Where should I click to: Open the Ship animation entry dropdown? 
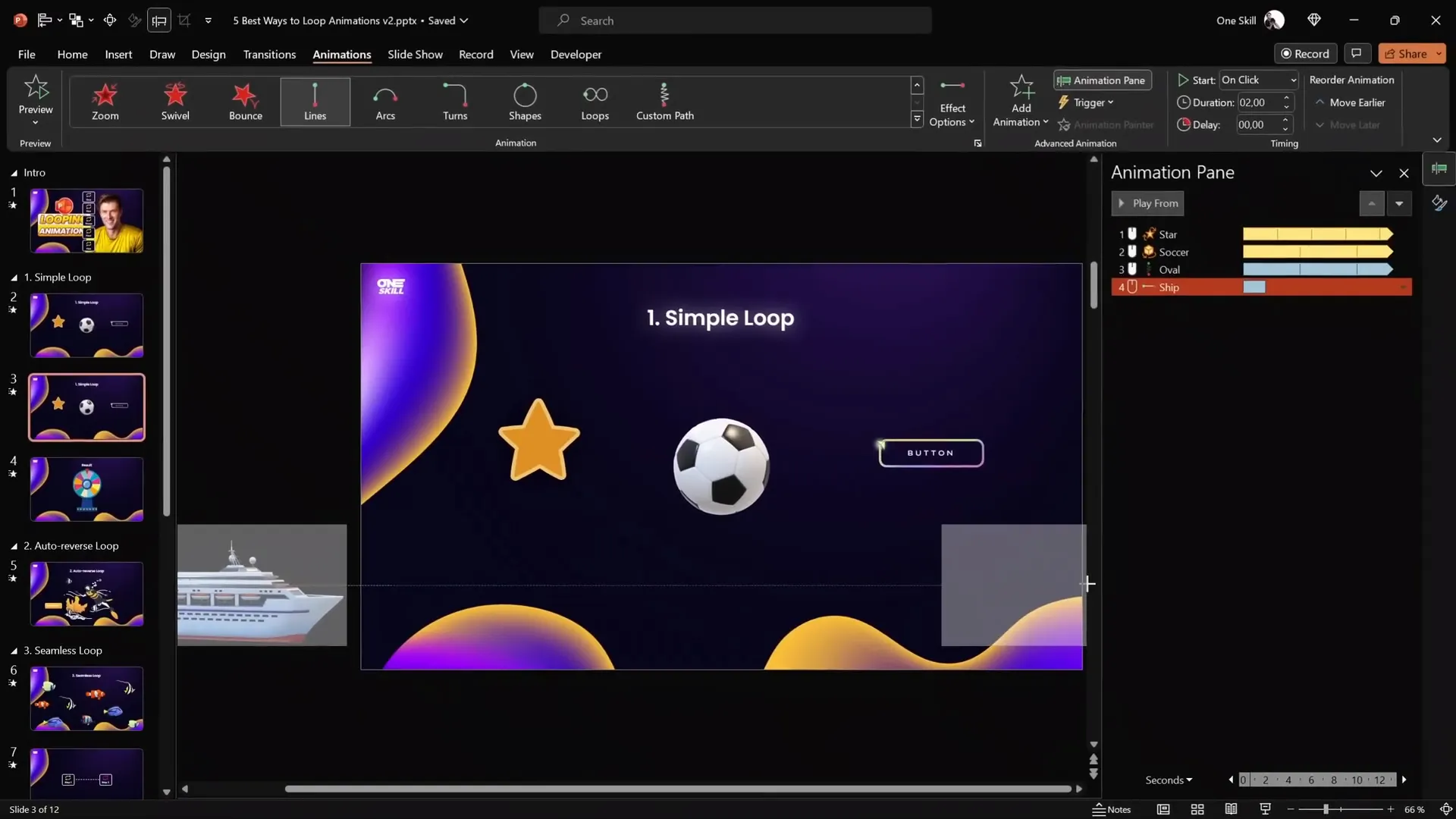pos(1404,287)
